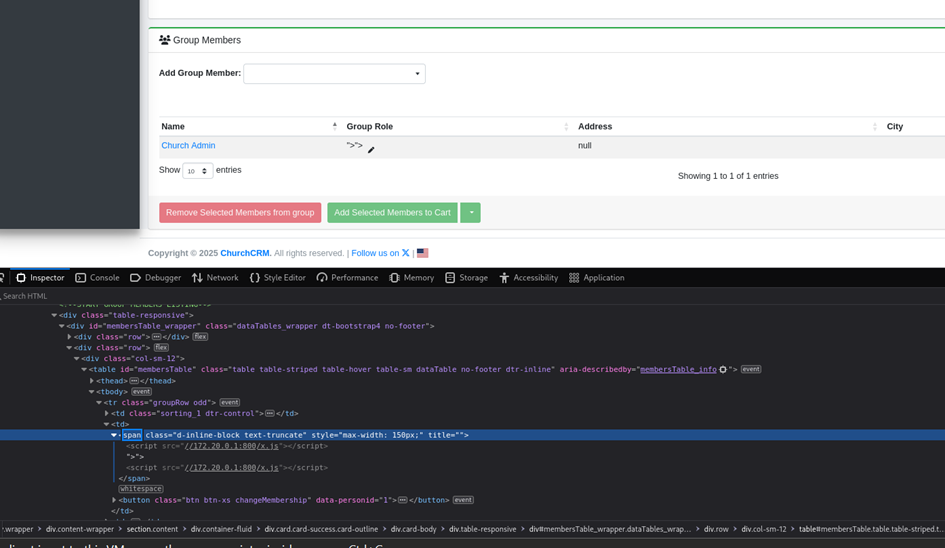The width and height of the screenshot is (945, 548).
Task: Collapse the tr groupRow odd node
Action: click(x=99, y=403)
